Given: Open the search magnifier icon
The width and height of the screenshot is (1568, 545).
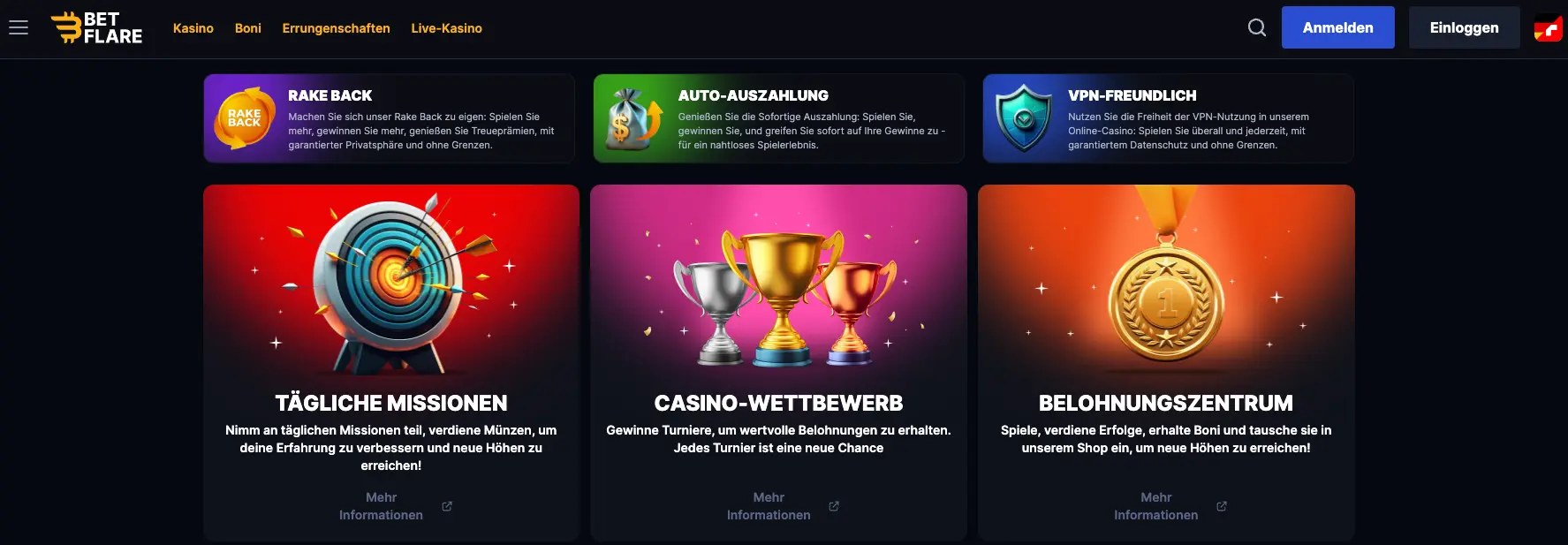Looking at the screenshot, I should (x=1256, y=28).
